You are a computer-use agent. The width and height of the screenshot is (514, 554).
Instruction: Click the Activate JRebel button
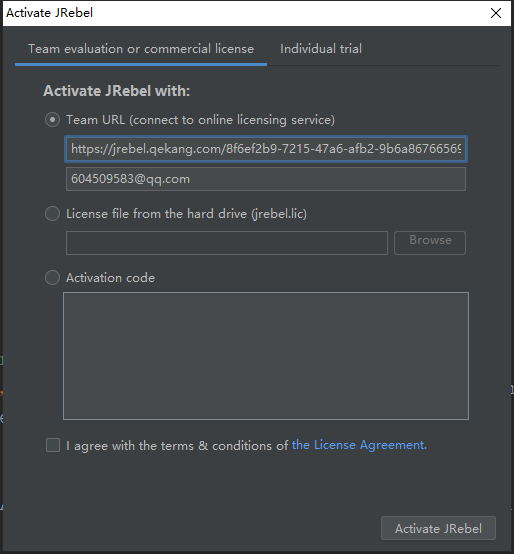click(438, 528)
